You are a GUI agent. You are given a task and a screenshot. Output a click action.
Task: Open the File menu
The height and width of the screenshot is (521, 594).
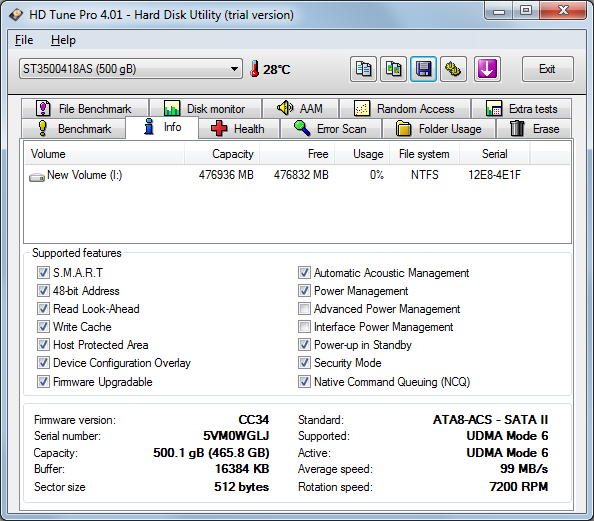(x=24, y=40)
